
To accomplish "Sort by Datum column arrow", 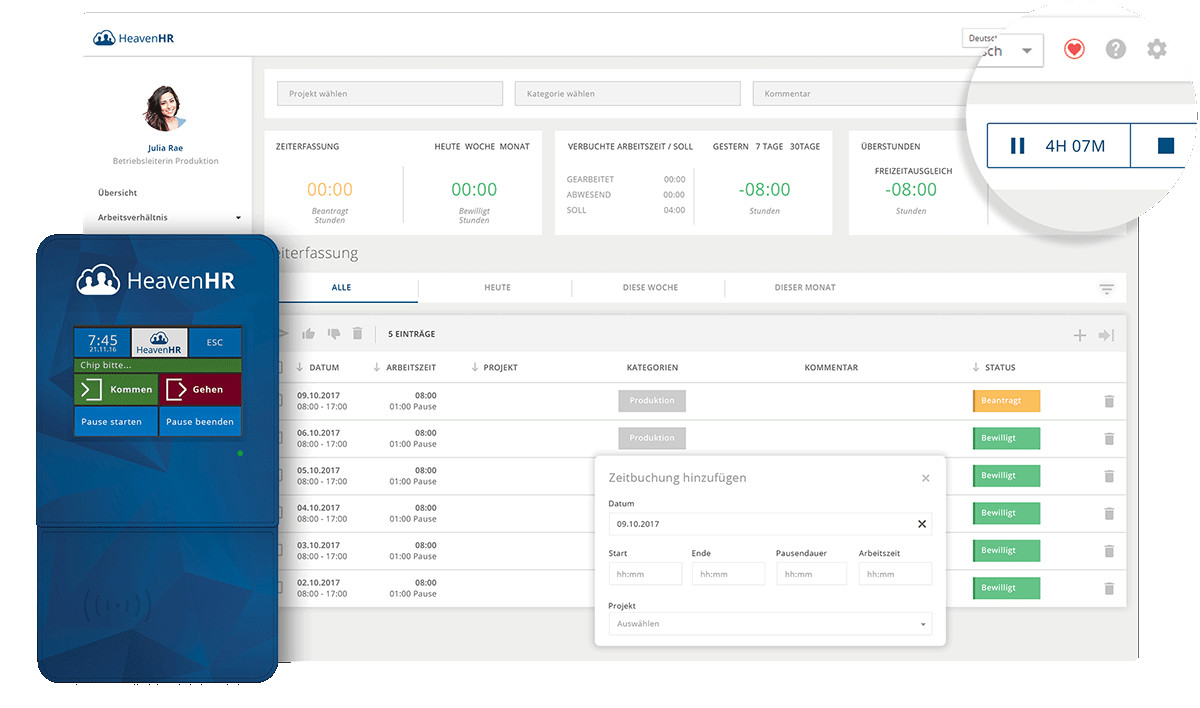I will 300,367.
